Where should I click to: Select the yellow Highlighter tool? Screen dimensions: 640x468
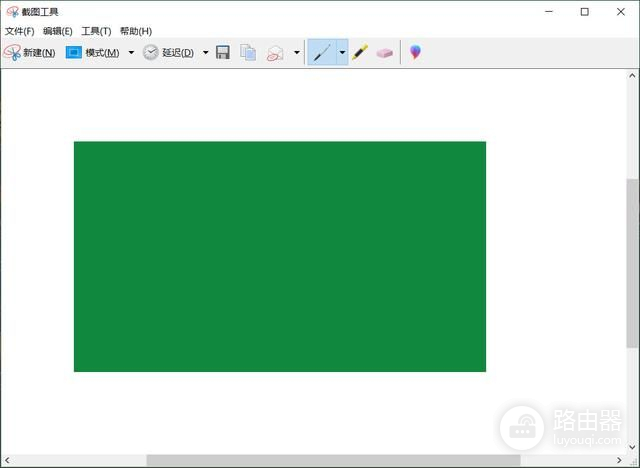pos(360,52)
